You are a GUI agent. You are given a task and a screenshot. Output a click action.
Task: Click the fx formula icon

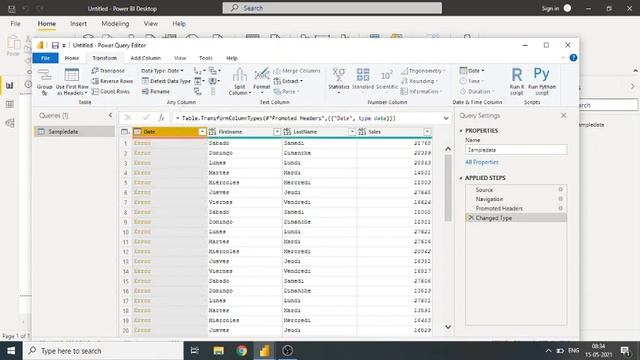tap(162, 118)
